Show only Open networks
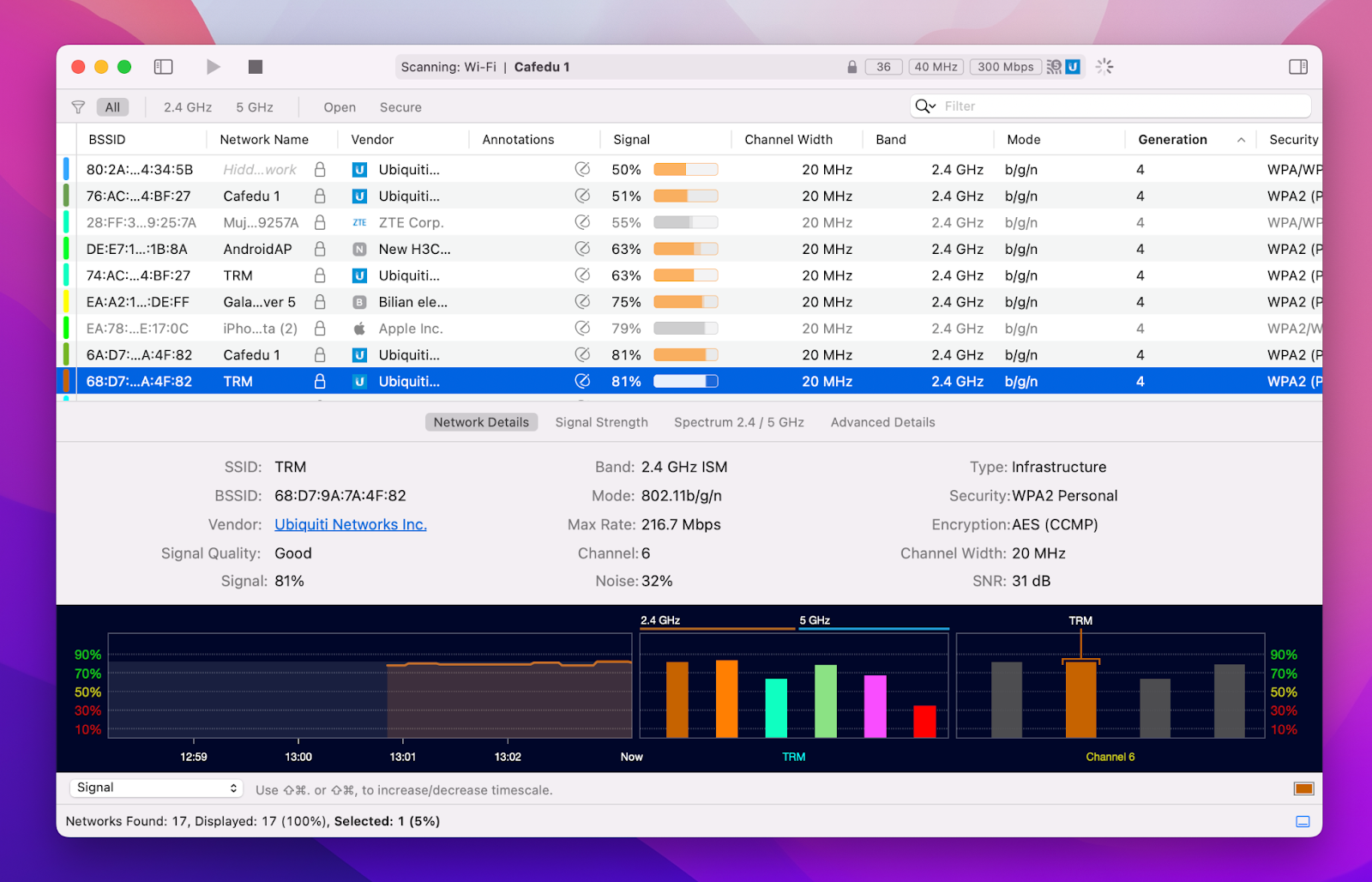This screenshot has width=1372, height=882. (x=340, y=107)
